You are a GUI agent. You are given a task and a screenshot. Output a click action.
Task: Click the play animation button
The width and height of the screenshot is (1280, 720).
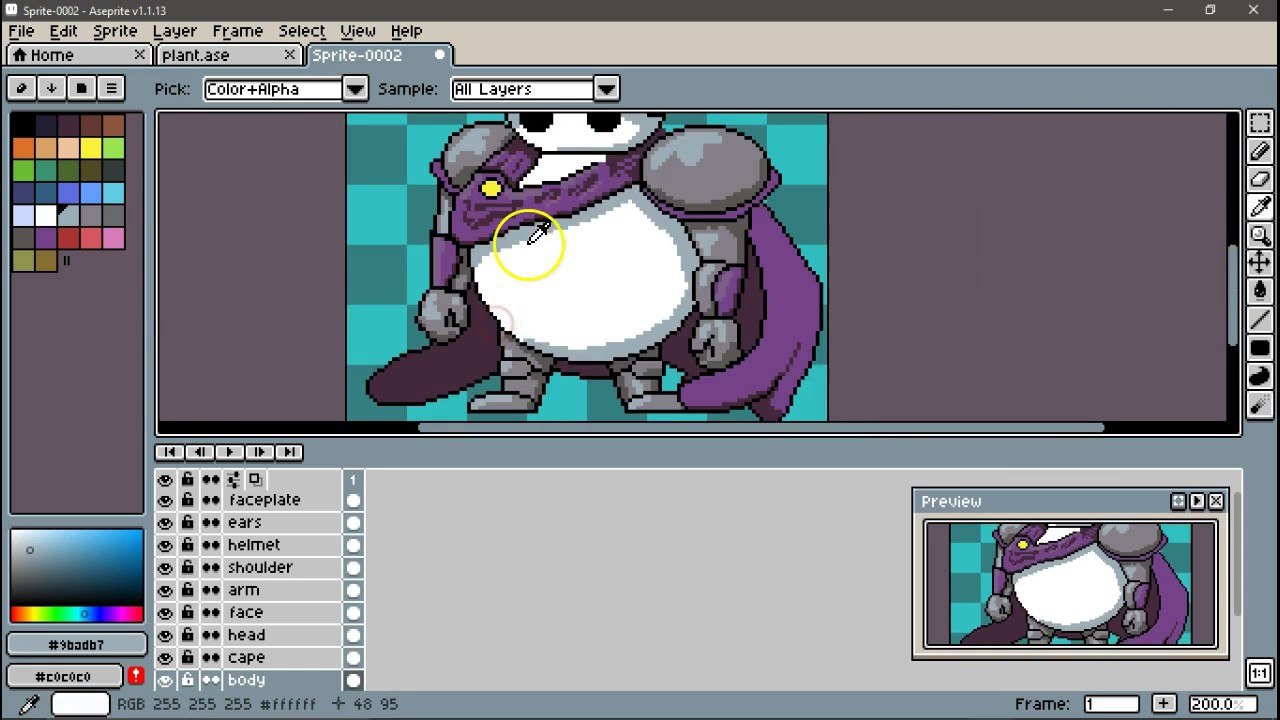[229, 452]
